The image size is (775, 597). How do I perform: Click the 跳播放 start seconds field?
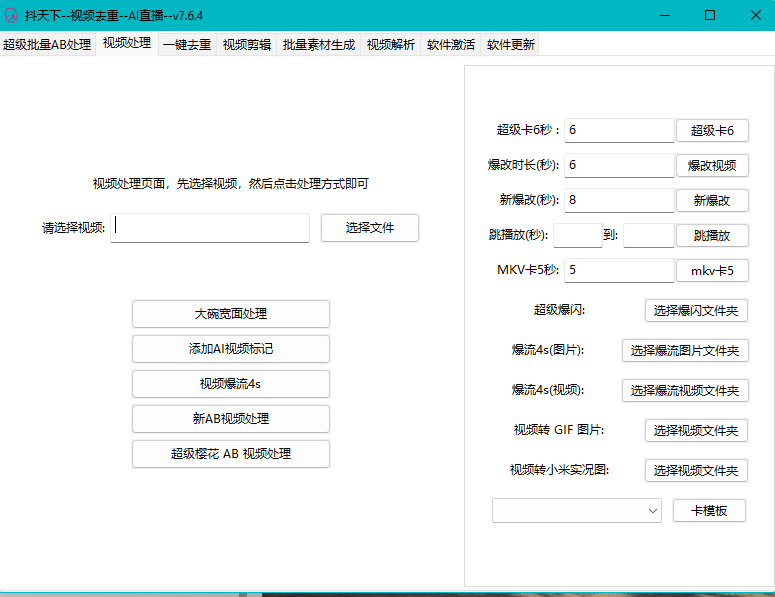tap(577, 236)
